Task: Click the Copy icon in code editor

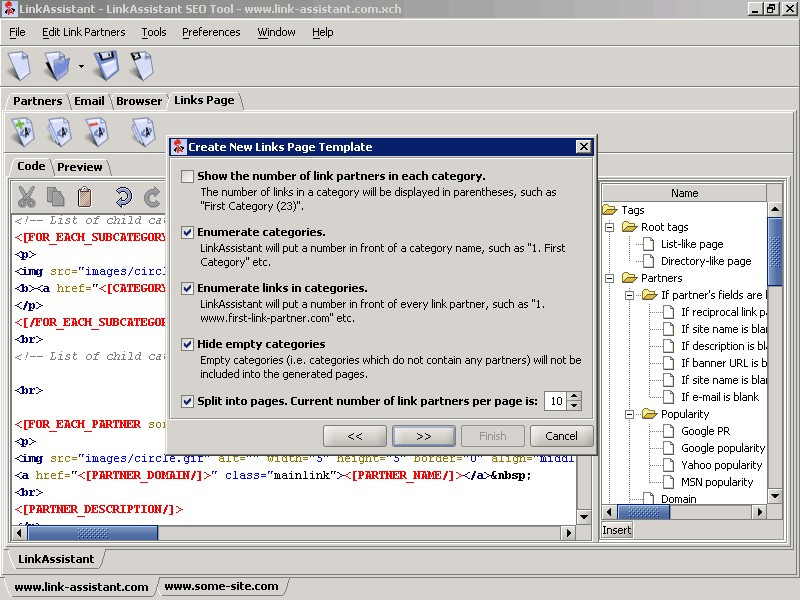Action: [x=56, y=197]
